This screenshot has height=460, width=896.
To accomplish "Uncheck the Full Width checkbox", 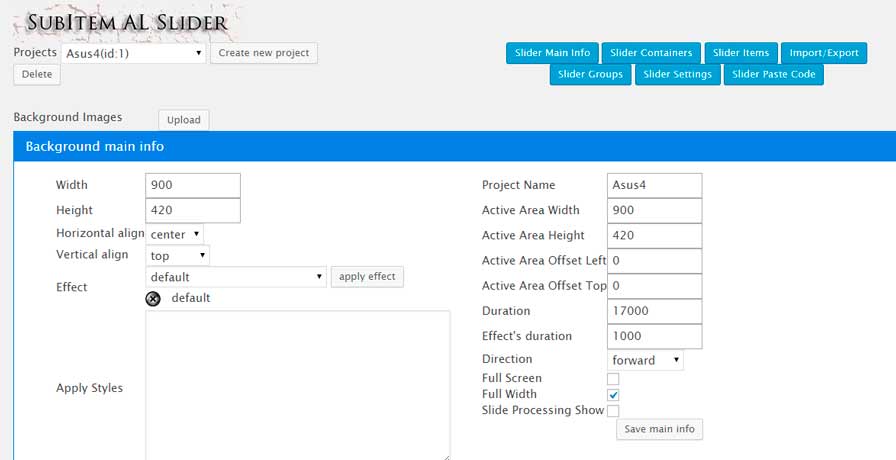I will pyautogui.click(x=613, y=395).
